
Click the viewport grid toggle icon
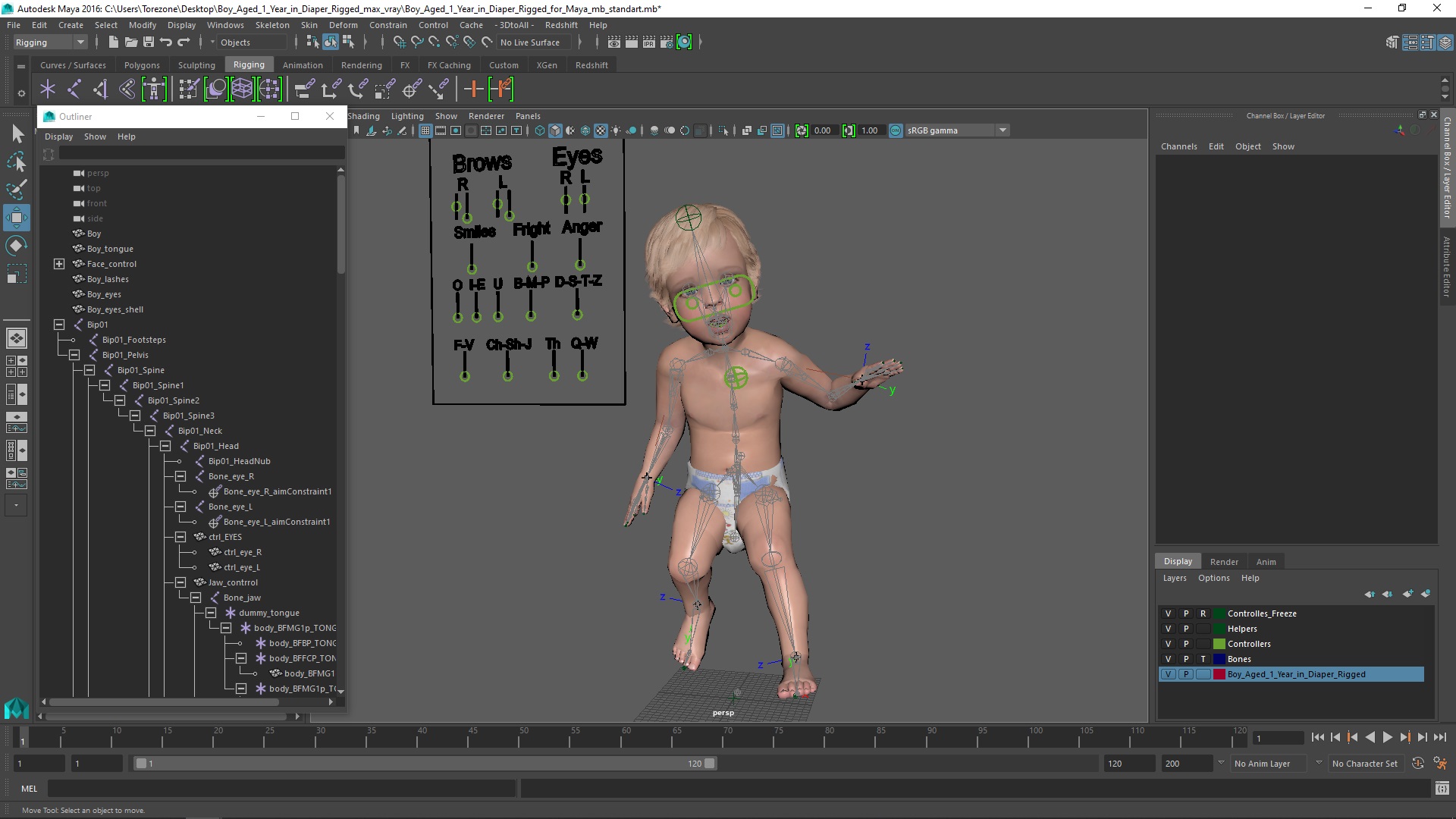425,130
